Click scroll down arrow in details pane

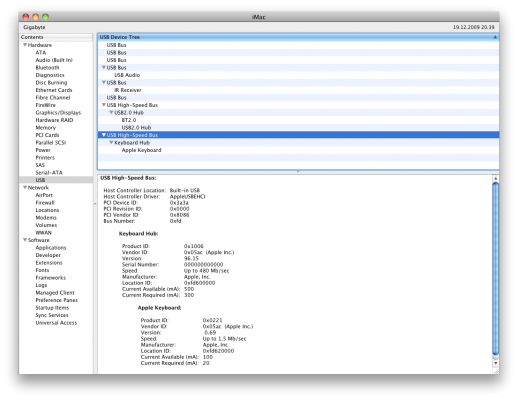point(496,363)
